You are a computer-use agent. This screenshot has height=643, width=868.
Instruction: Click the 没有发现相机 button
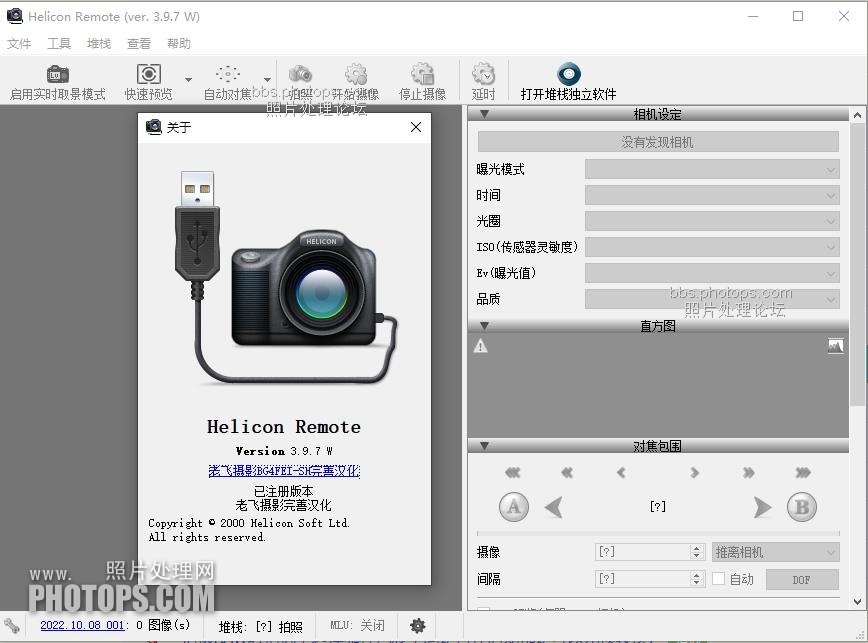(658, 142)
